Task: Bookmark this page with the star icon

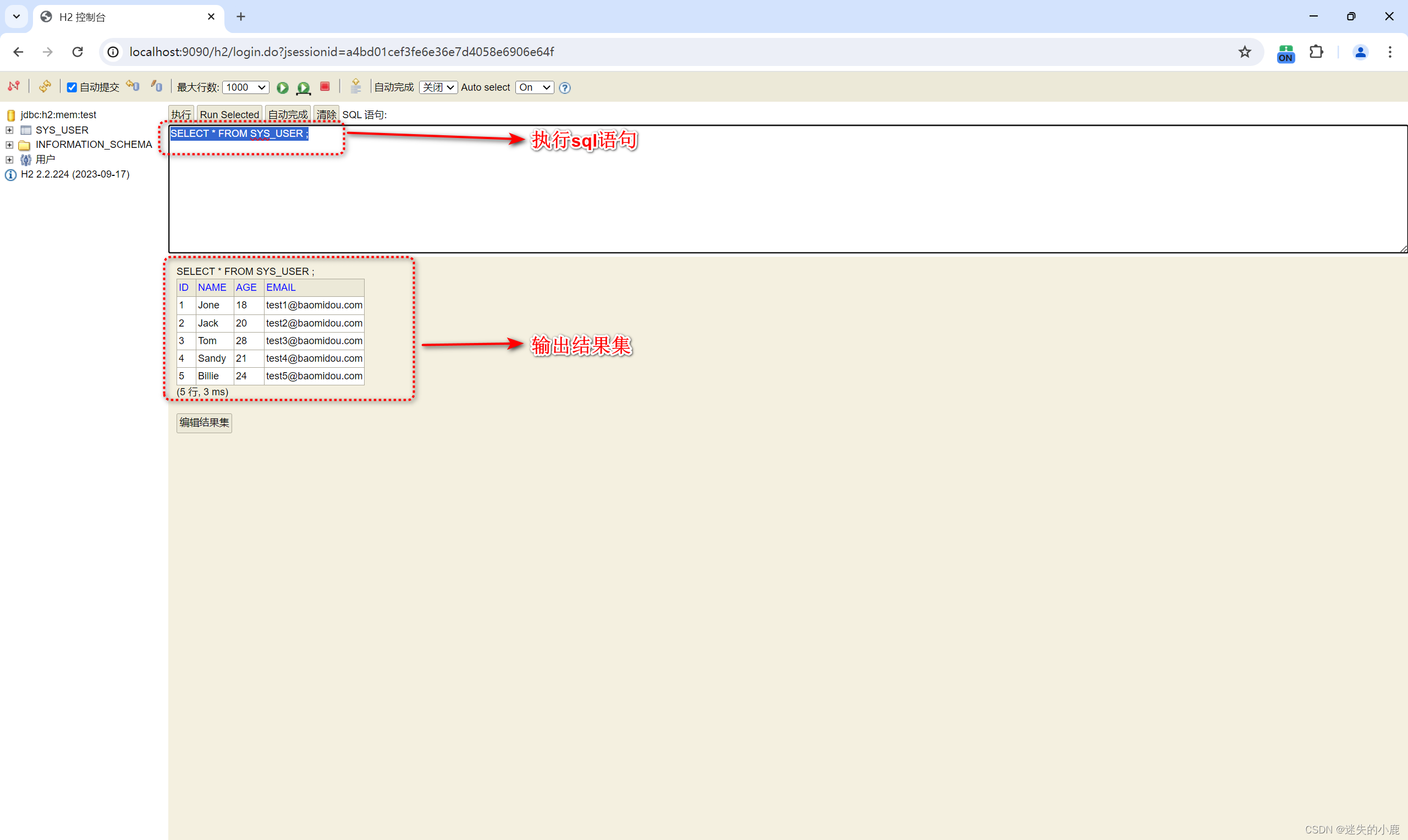Action: pos(1245,52)
